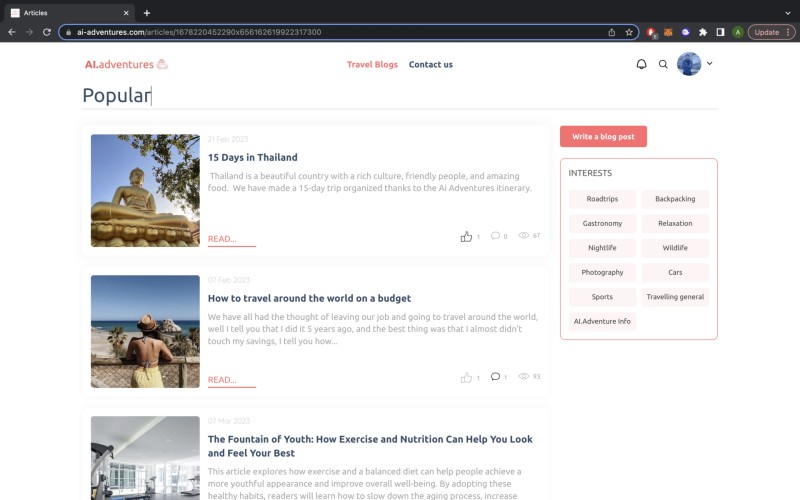Click the share icon in address bar
Screen dimensions: 800x500
coord(612,32)
